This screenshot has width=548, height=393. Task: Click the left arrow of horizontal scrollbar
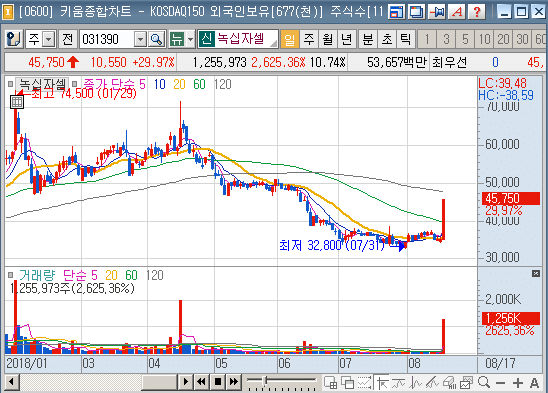click(12, 382)
